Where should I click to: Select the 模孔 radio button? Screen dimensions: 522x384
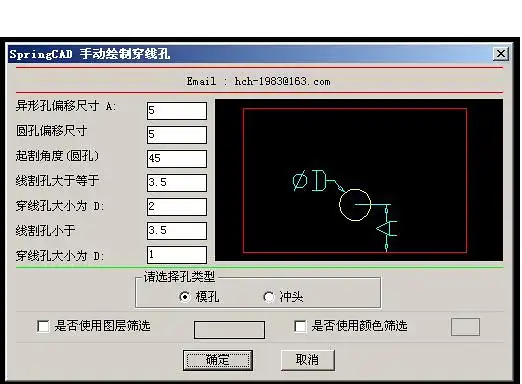click(185, 296)
